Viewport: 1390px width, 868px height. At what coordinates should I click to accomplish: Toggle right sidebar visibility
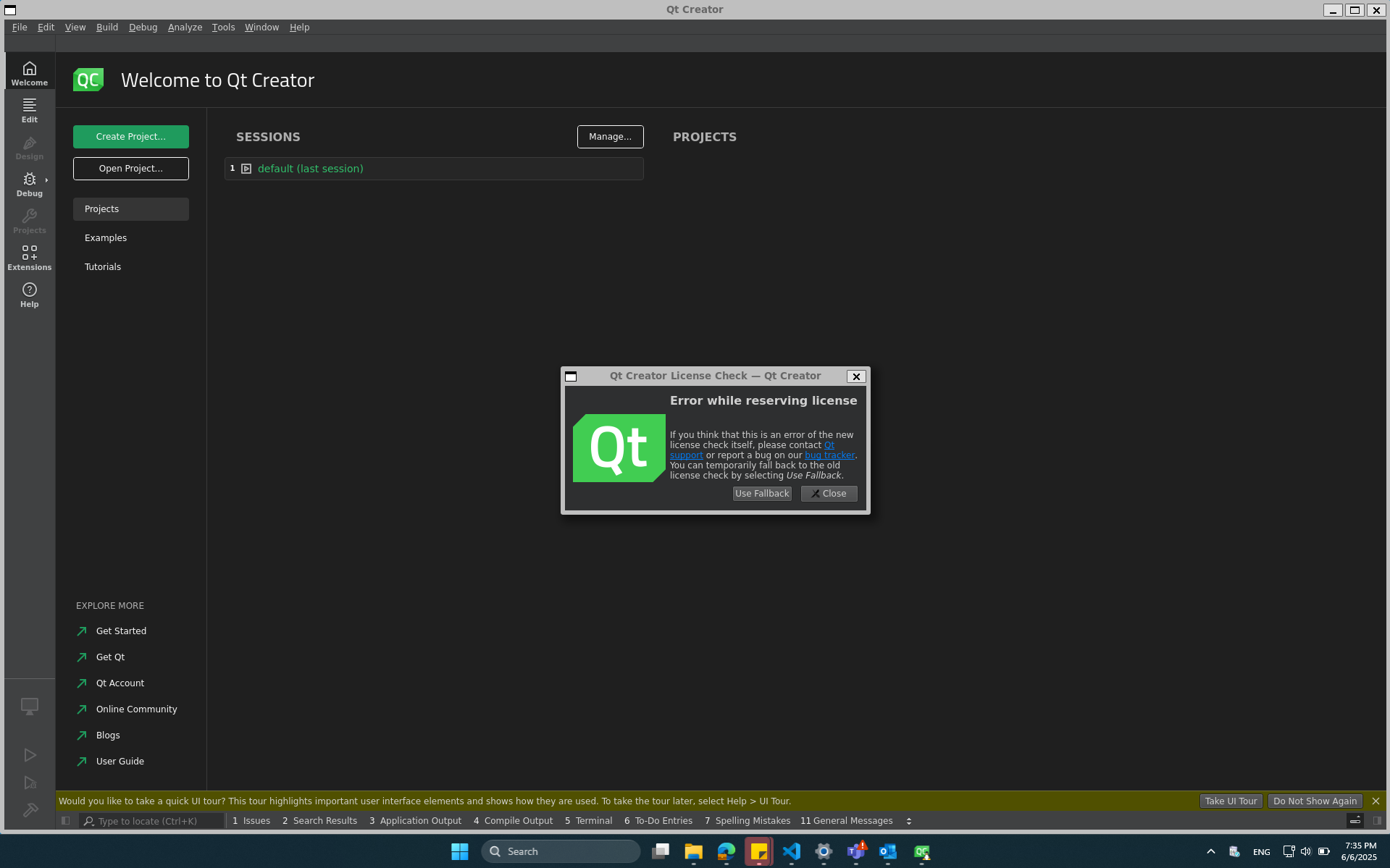pos(1377,821)
